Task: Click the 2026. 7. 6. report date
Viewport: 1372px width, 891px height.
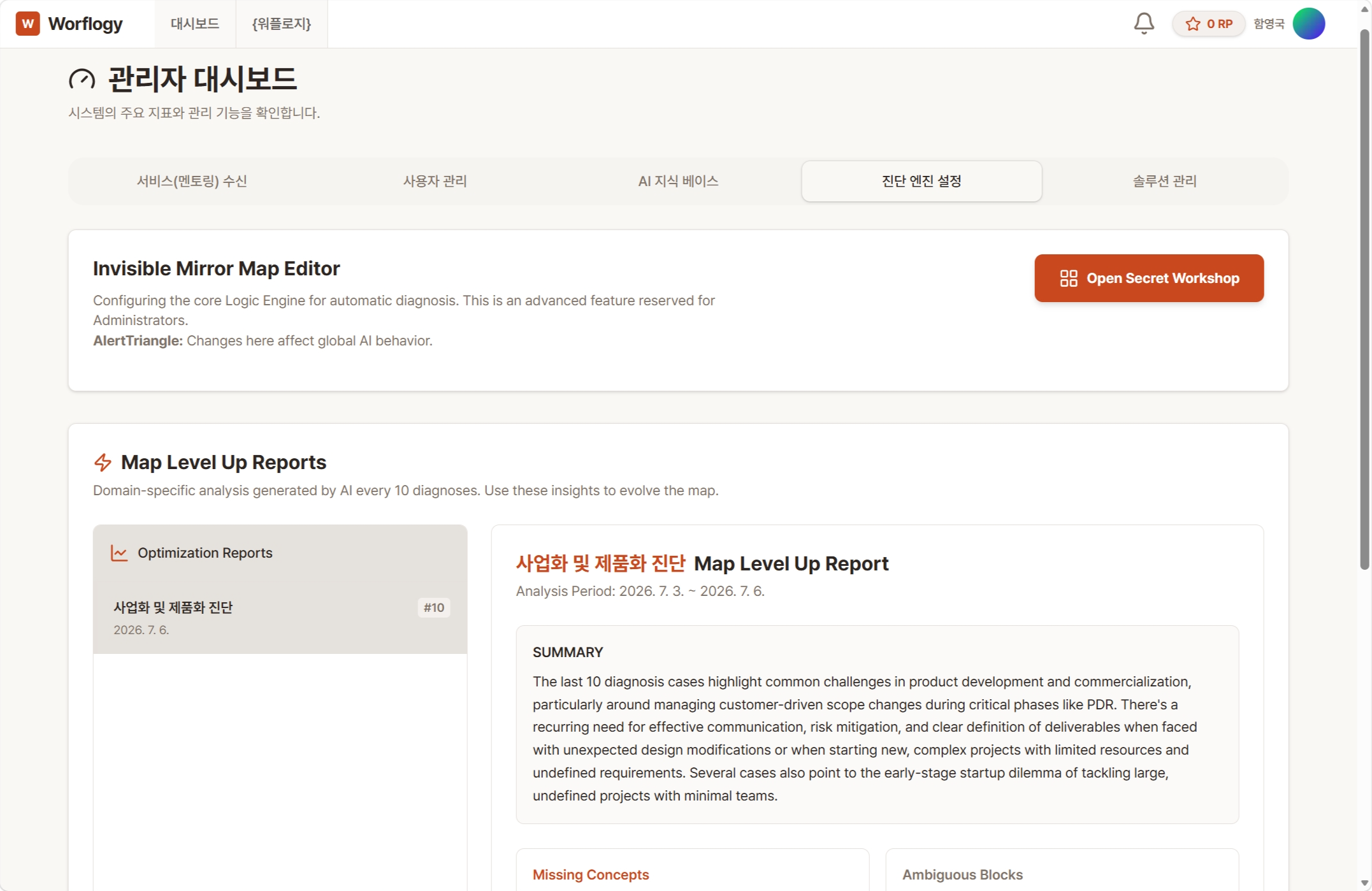Action: [141, 630]
